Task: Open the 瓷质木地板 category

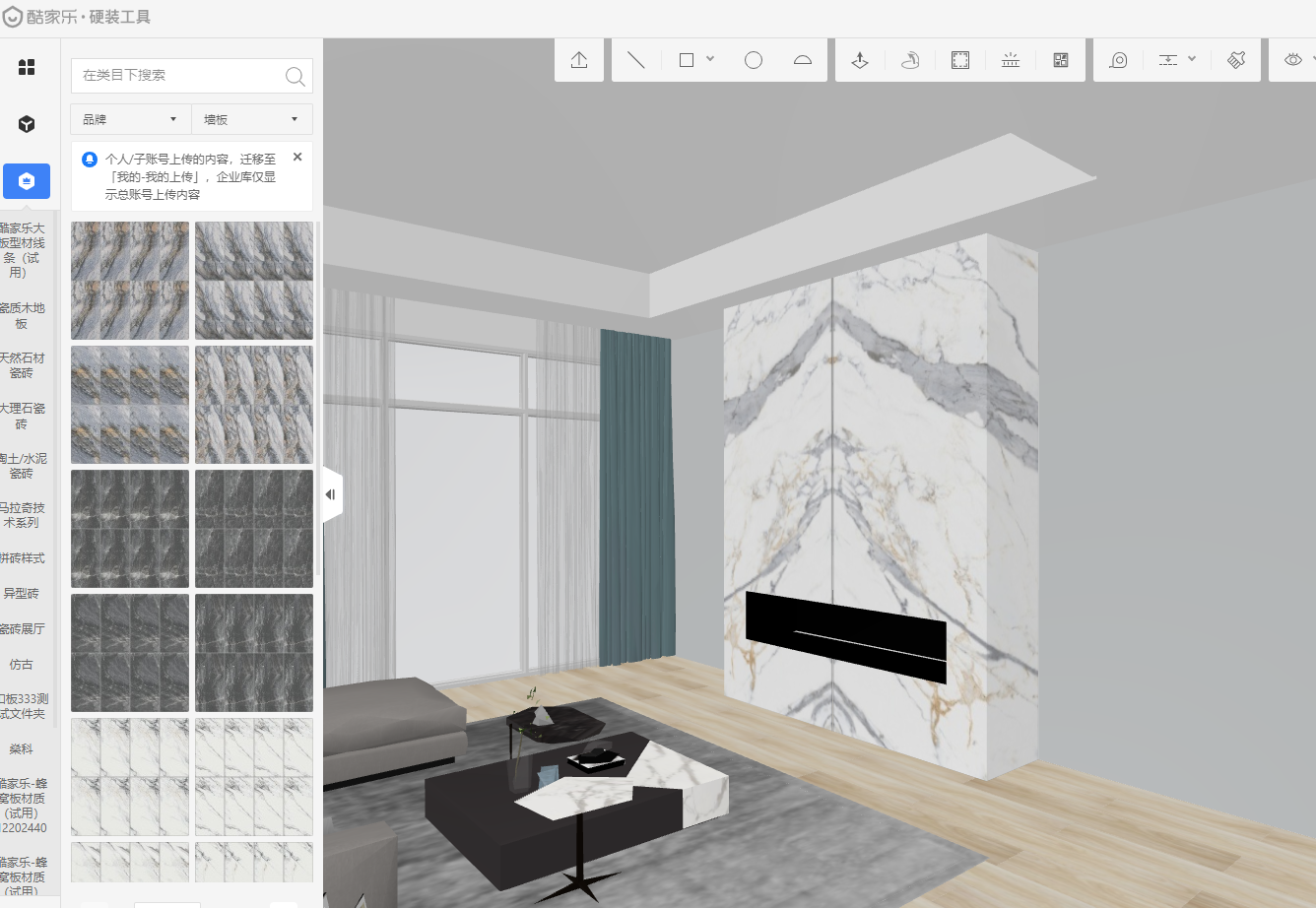Action: pos(22,316)
